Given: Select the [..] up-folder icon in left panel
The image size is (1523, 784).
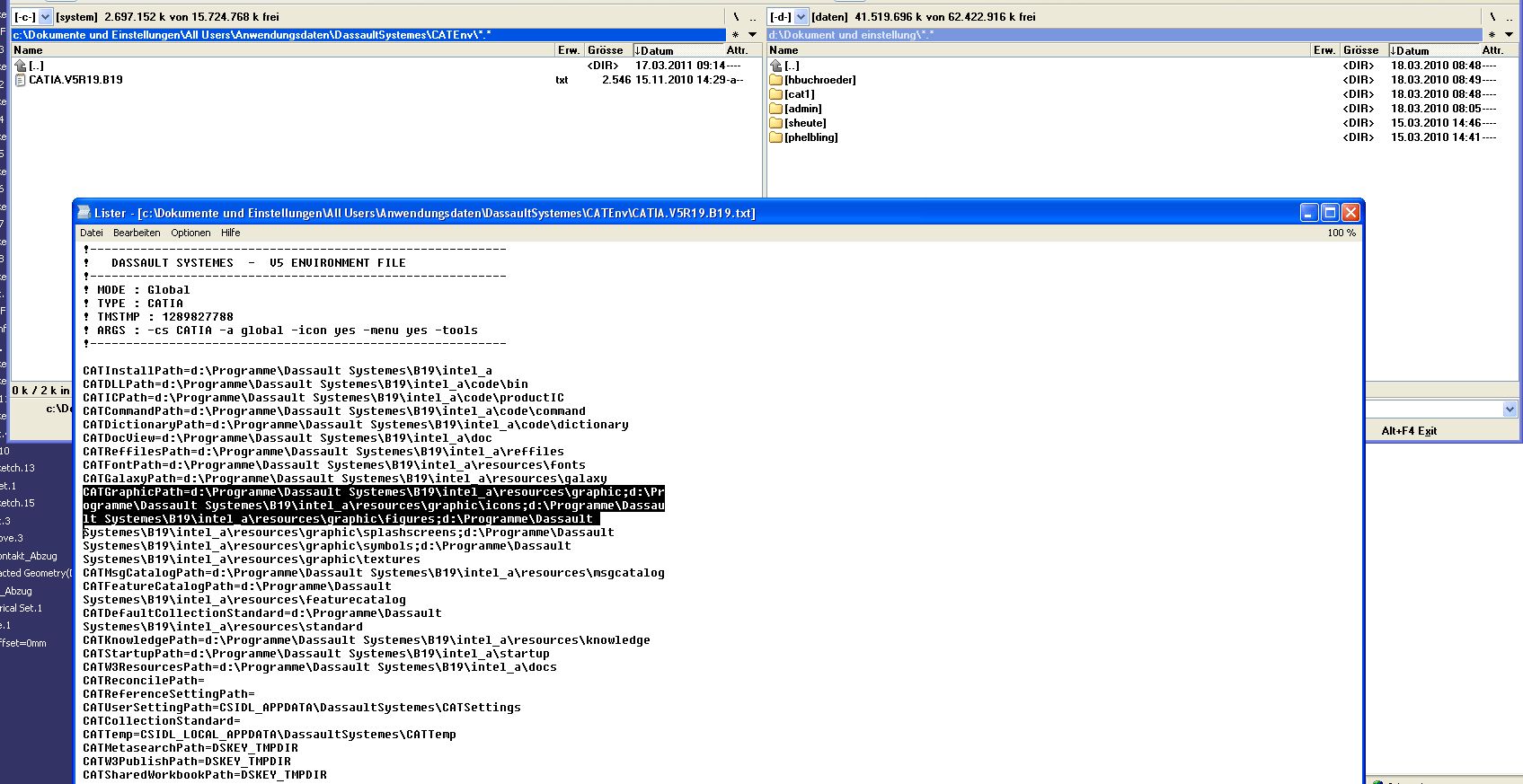Looking at the screenshot, I should click(21, 66).
